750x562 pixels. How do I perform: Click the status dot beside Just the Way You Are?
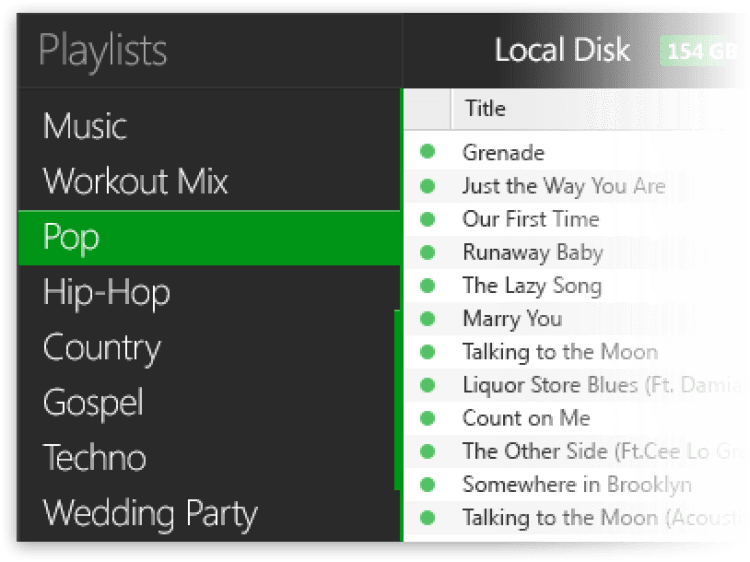pos(428,186)
